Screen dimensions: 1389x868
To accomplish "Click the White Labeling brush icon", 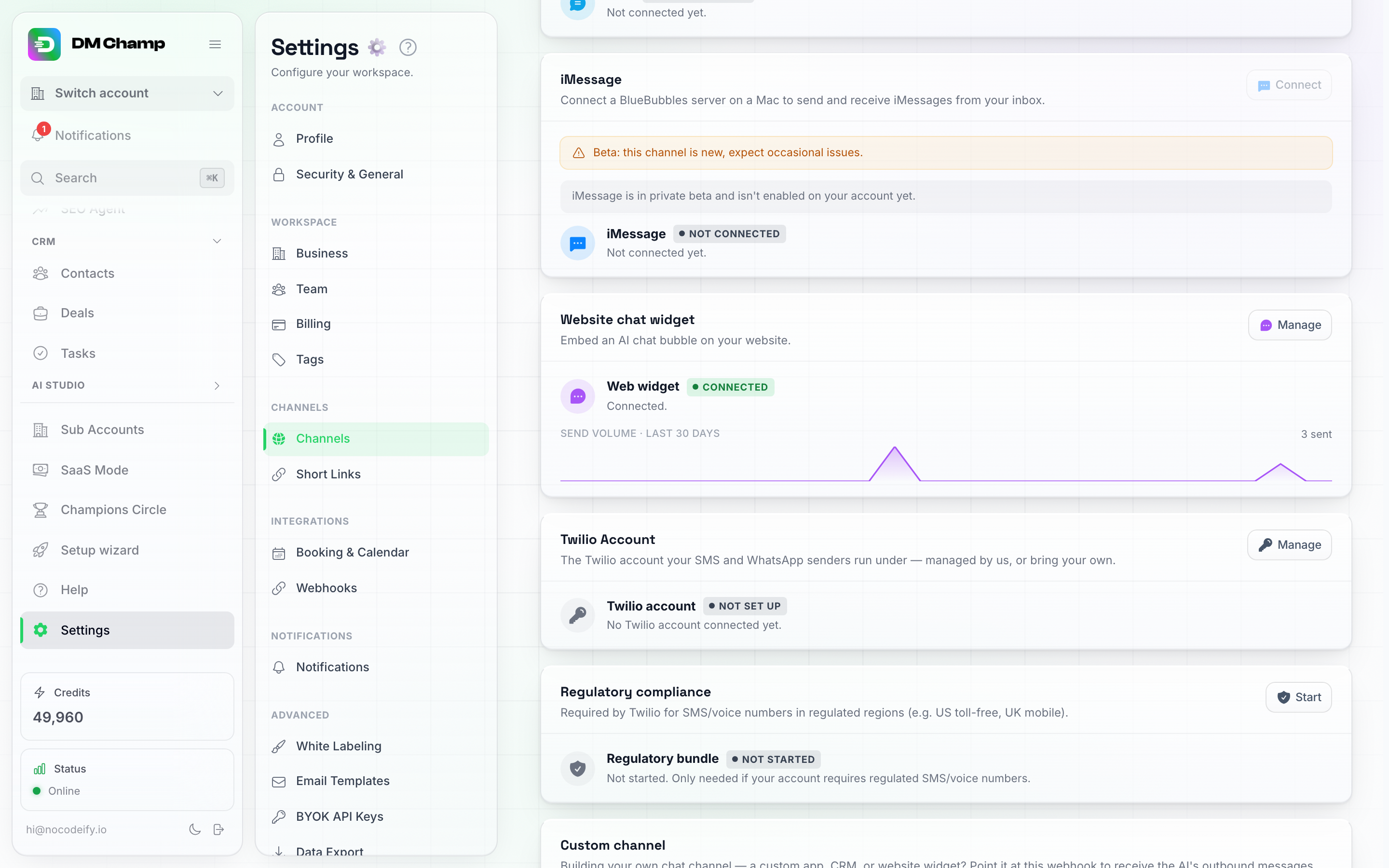I will tap(279, 746).
